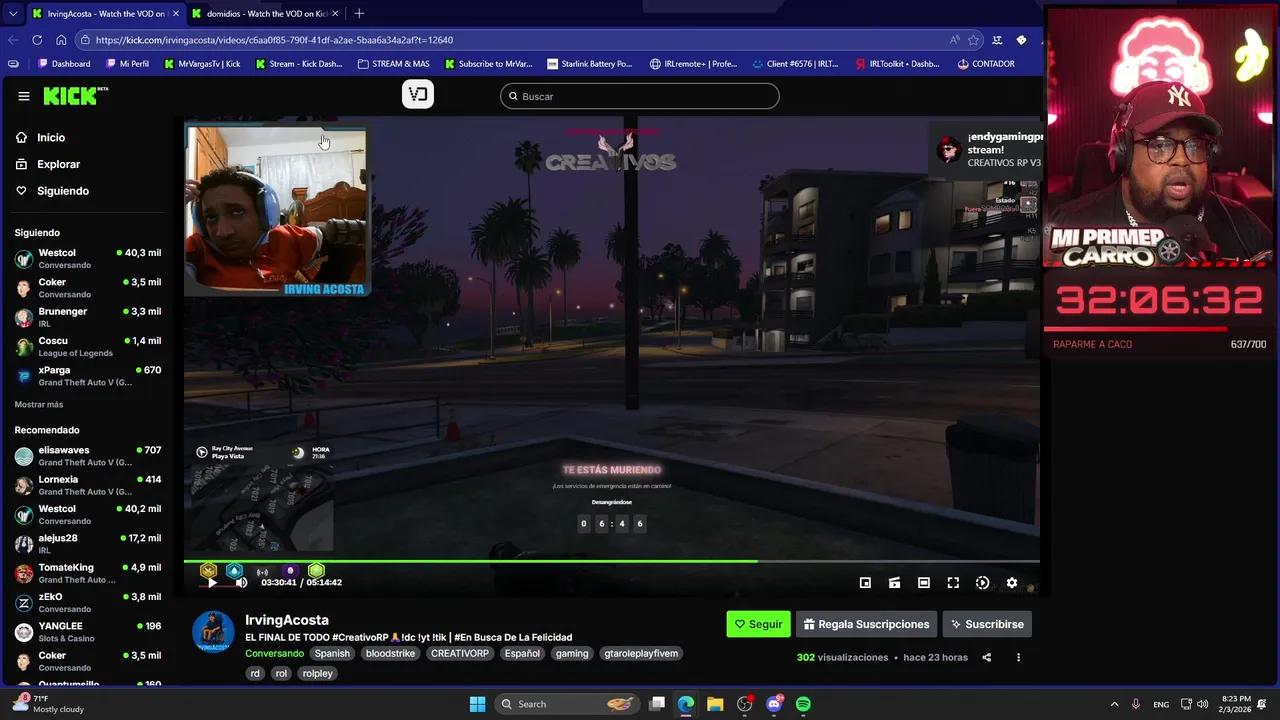
Task: Click the cast to device icon
Action: [895, 583]
